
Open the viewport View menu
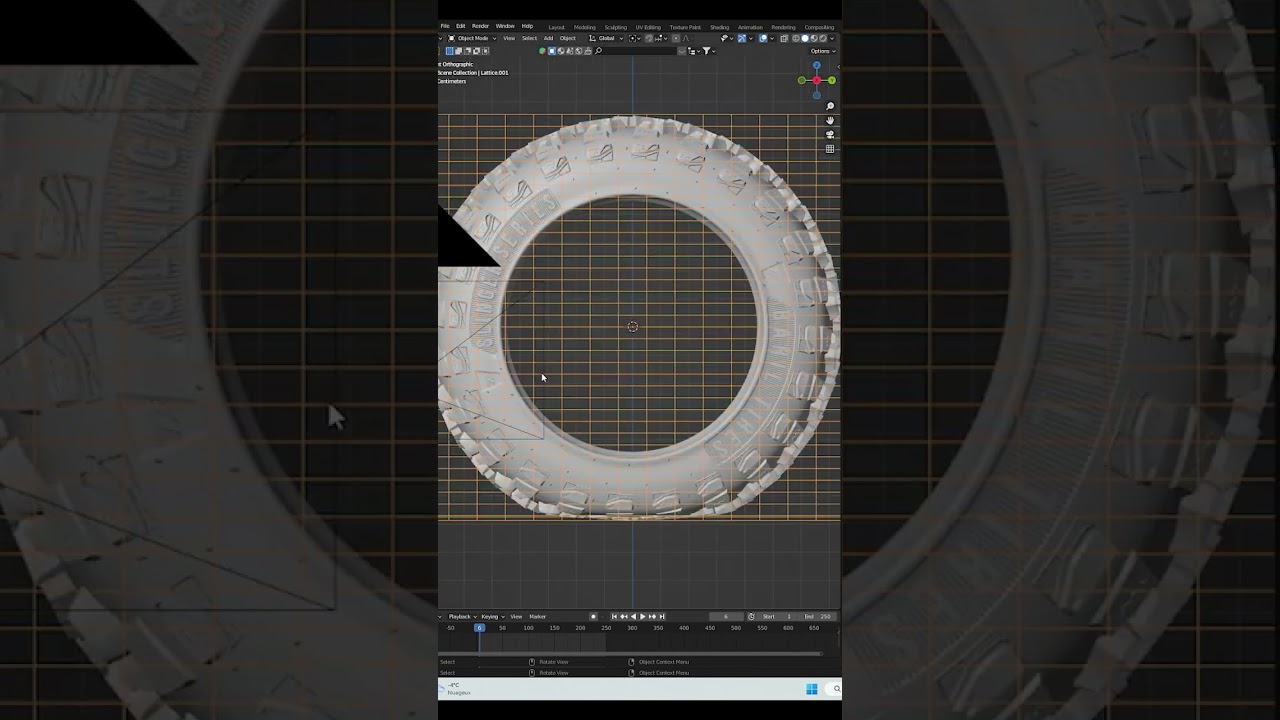coord(509,38)
